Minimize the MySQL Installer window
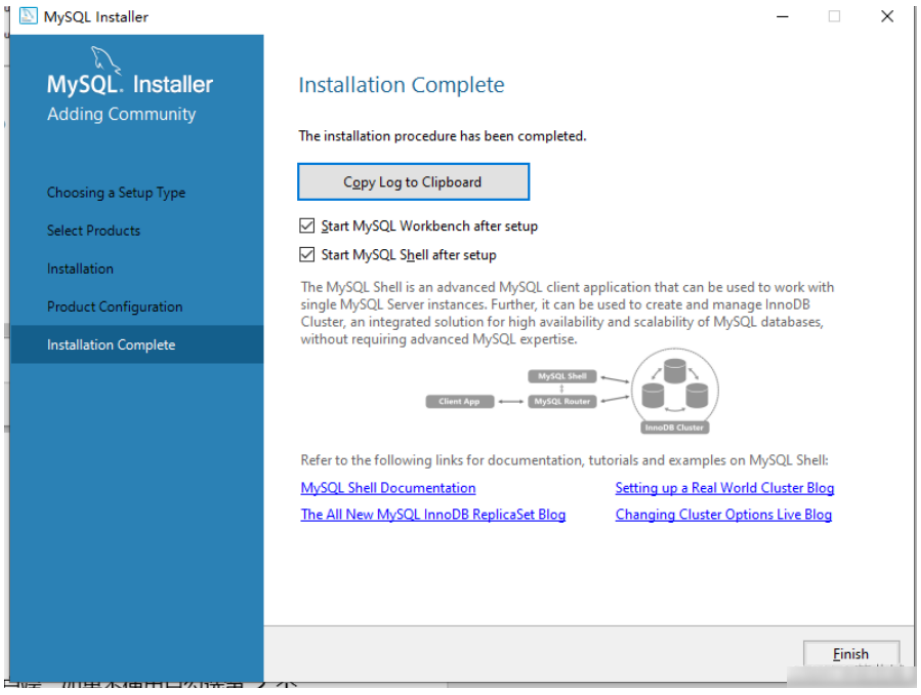The width and height of the screenshot is (921, 695). [x=782, y=16]
